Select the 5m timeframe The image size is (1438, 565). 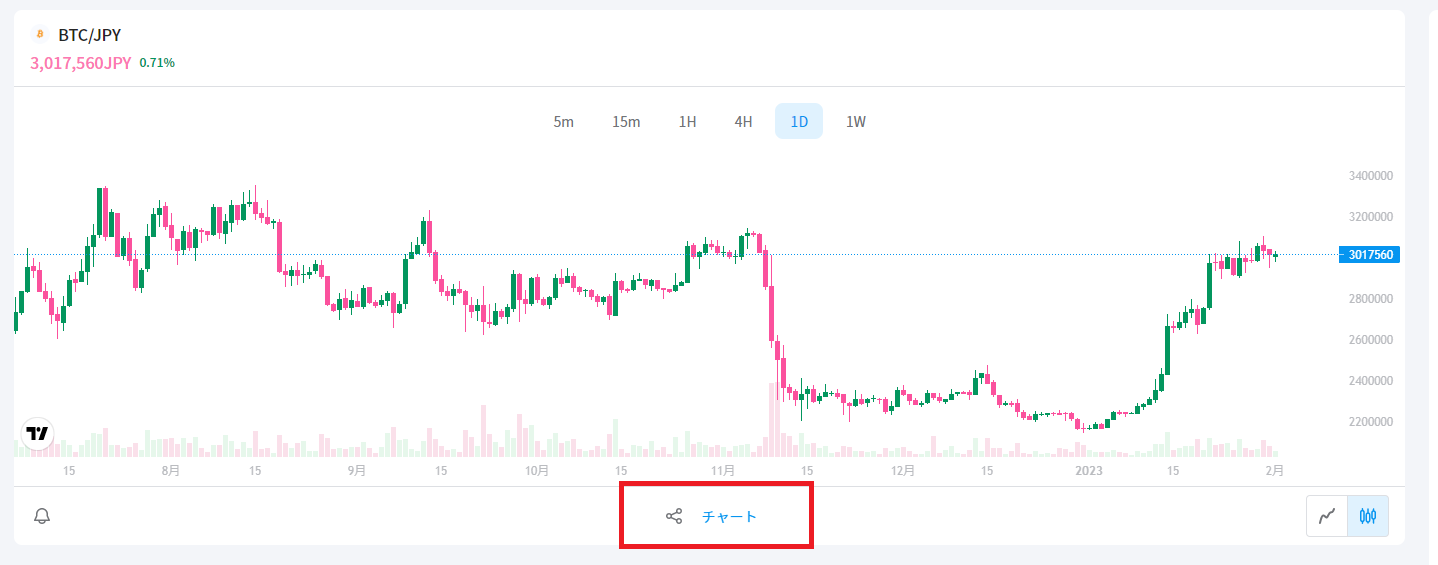[x=564, y=122]
